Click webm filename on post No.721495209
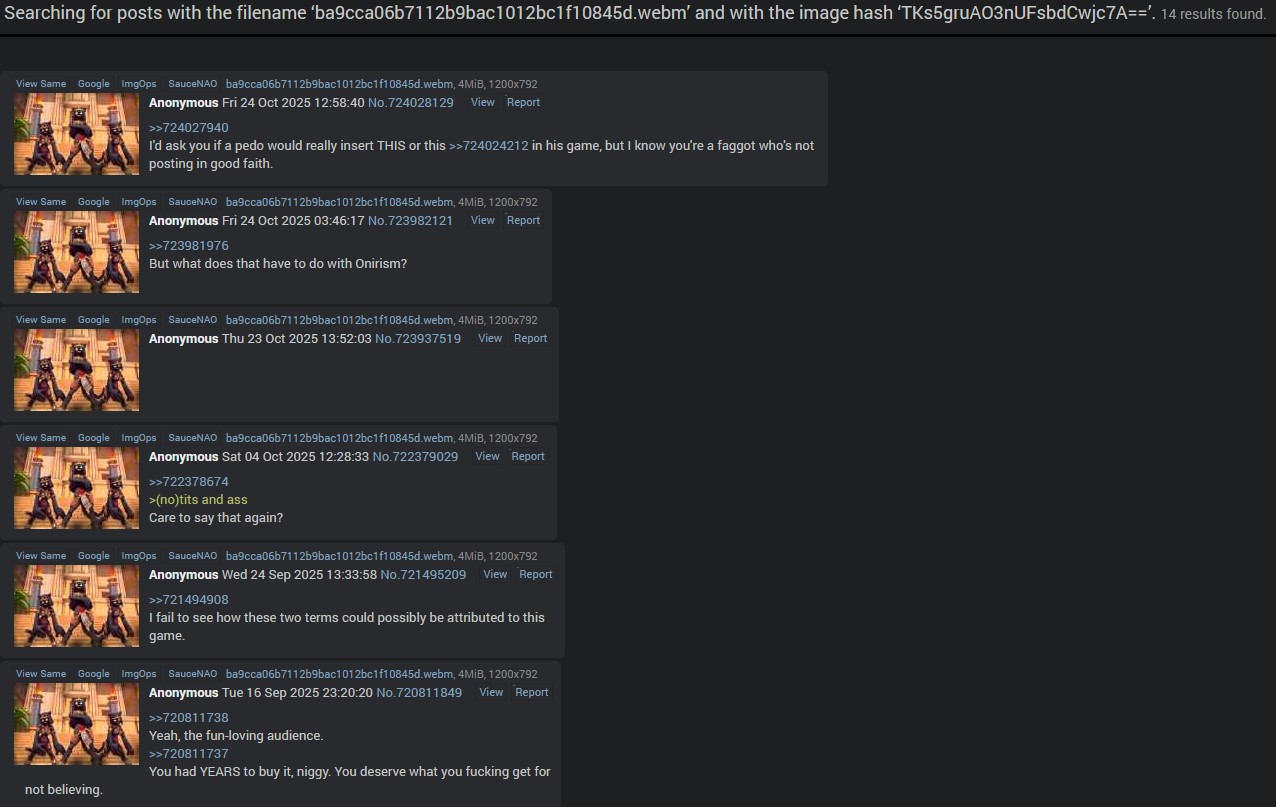The height and width of the screenshot is (807, 1276). click(x=339, y=556)
